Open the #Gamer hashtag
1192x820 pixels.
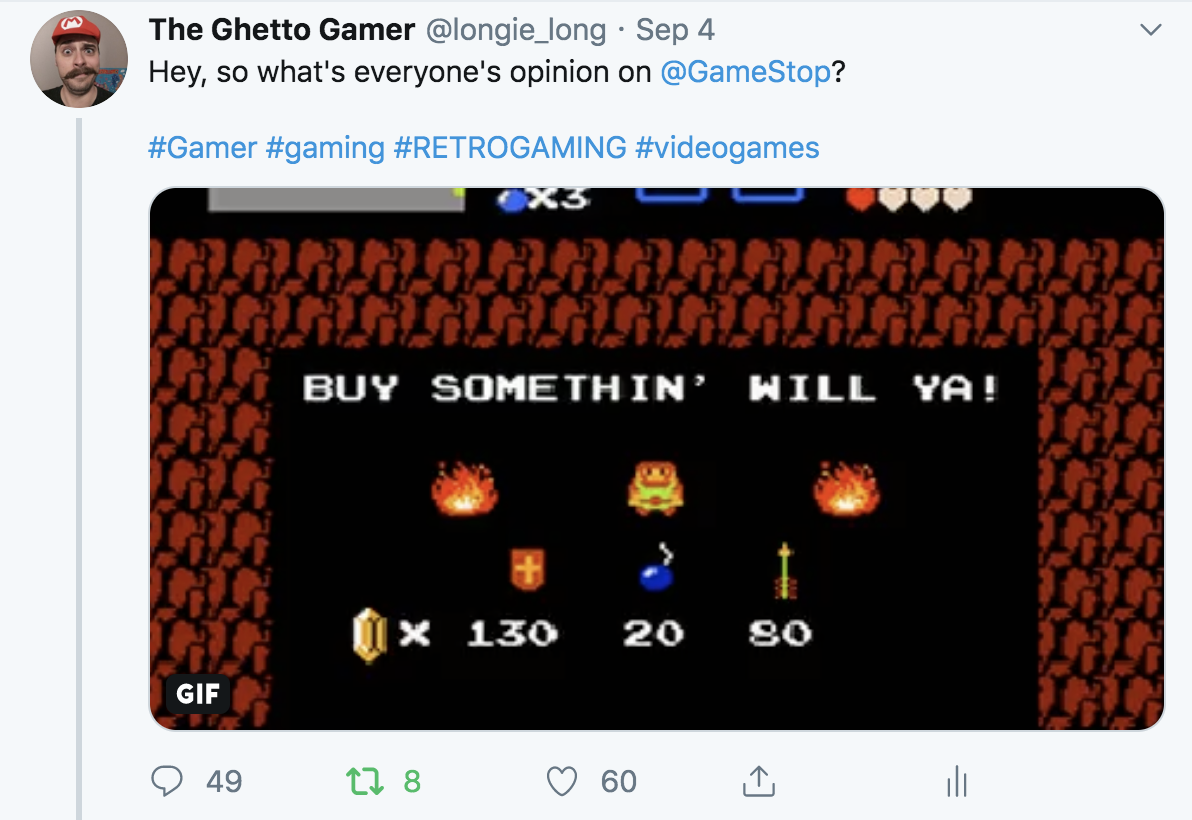point(202,147)
